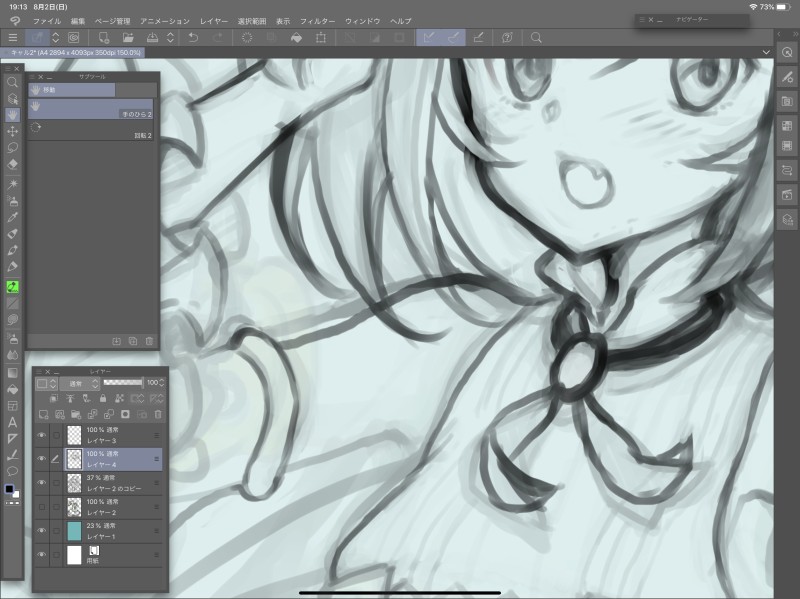Delete subtool using Sub Tool trash icon
The width and height of the screenshot is (800, 599).
point(149,341)
